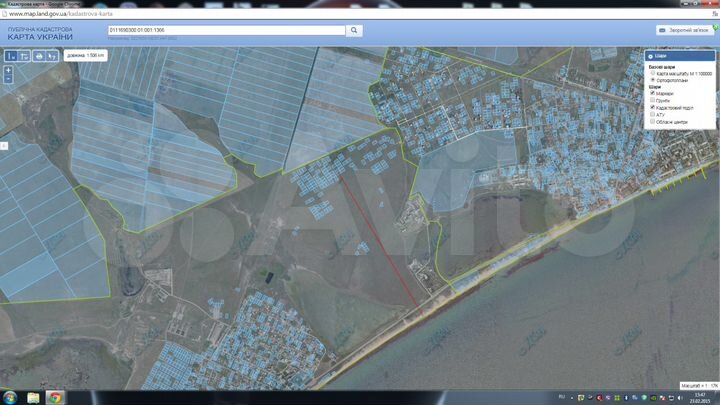
Task: Enable the АТУ layer checkbox
Action: pyautogui.click(x=652, y=115)
